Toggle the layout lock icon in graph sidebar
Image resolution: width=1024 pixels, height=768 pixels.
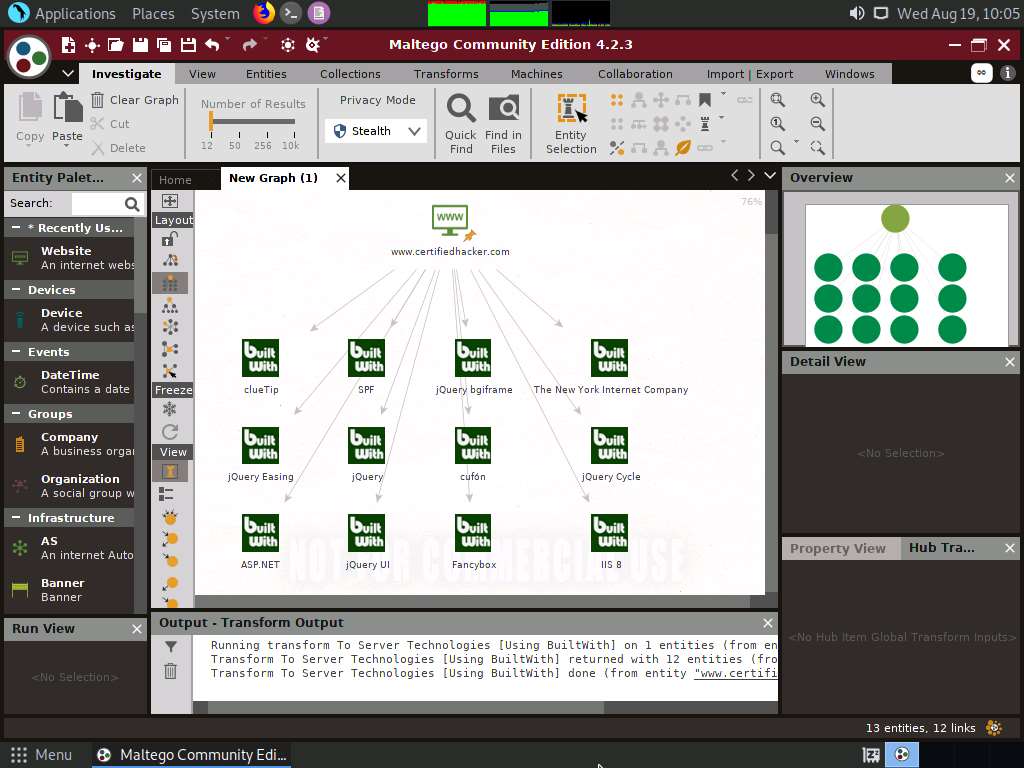pos(170,239)
